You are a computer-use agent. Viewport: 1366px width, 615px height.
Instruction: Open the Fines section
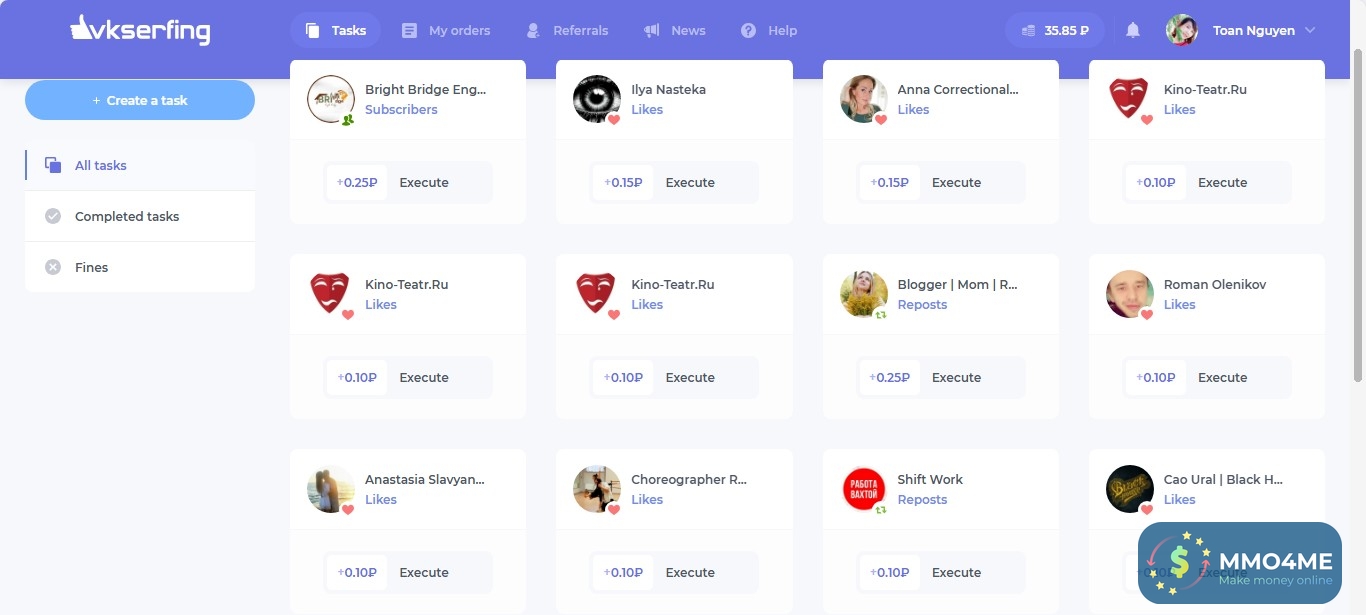[x=140, y=267]
